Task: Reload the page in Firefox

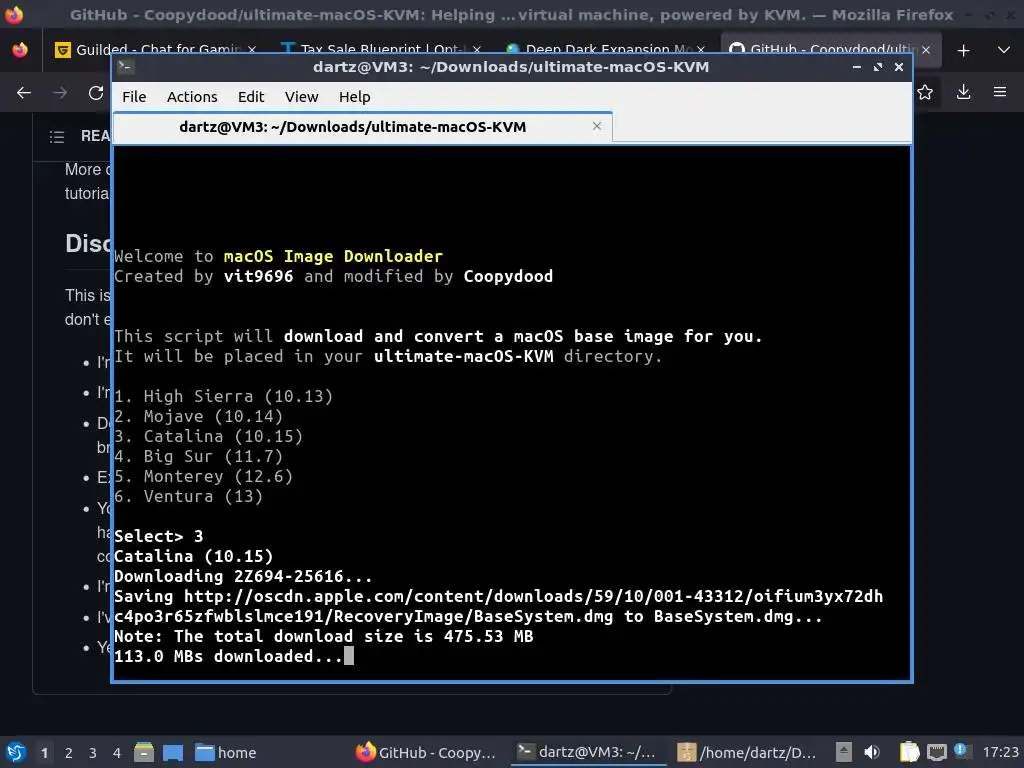Action: 96,93
